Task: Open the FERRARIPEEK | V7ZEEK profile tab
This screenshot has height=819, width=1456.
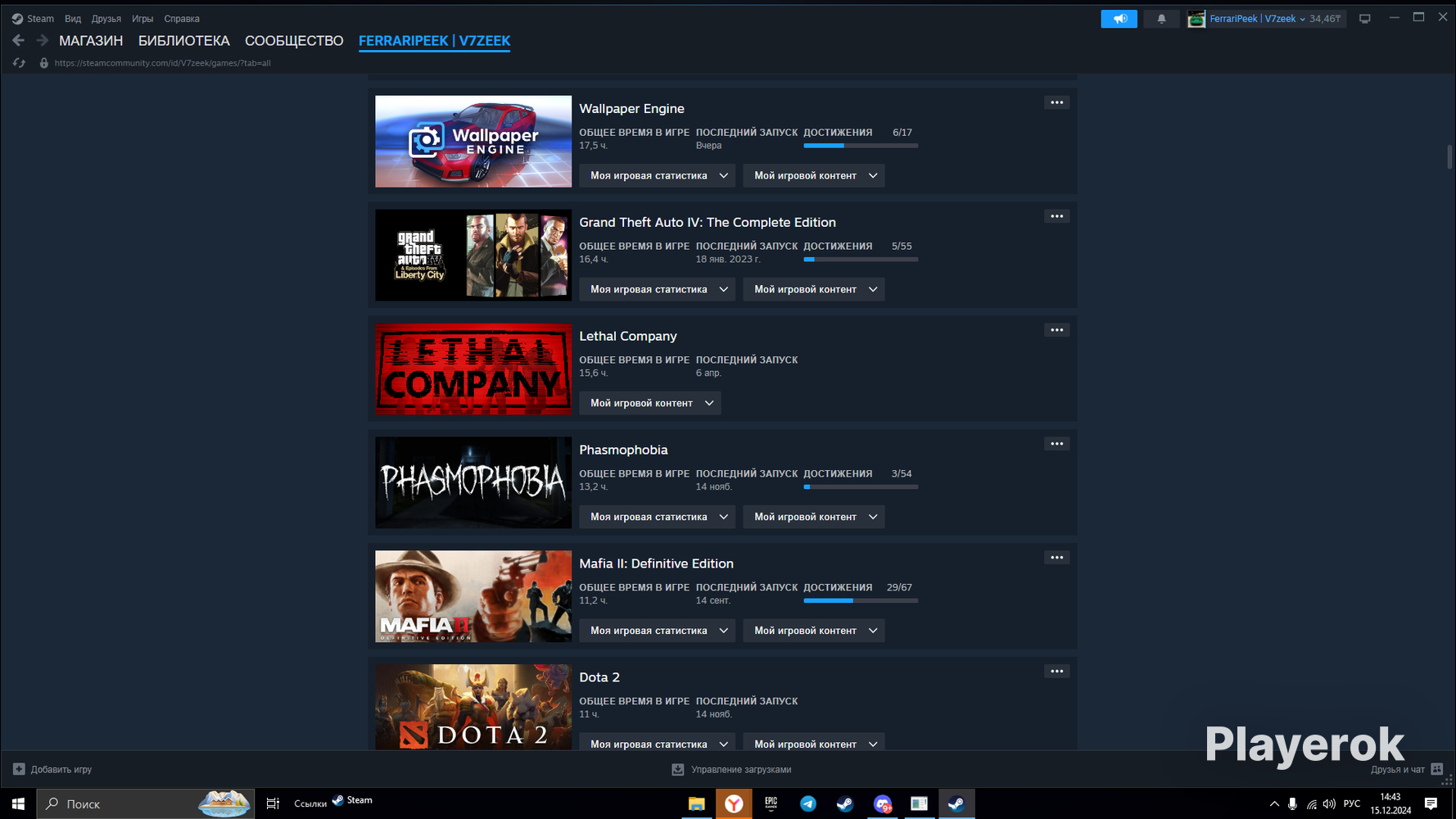Action: pos(434,41)
